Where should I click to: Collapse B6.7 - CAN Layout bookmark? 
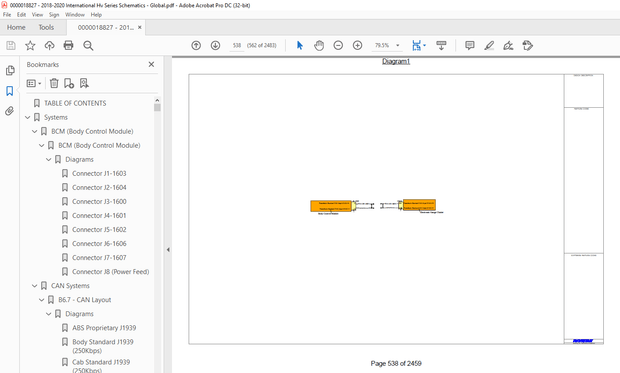(42, 300)
